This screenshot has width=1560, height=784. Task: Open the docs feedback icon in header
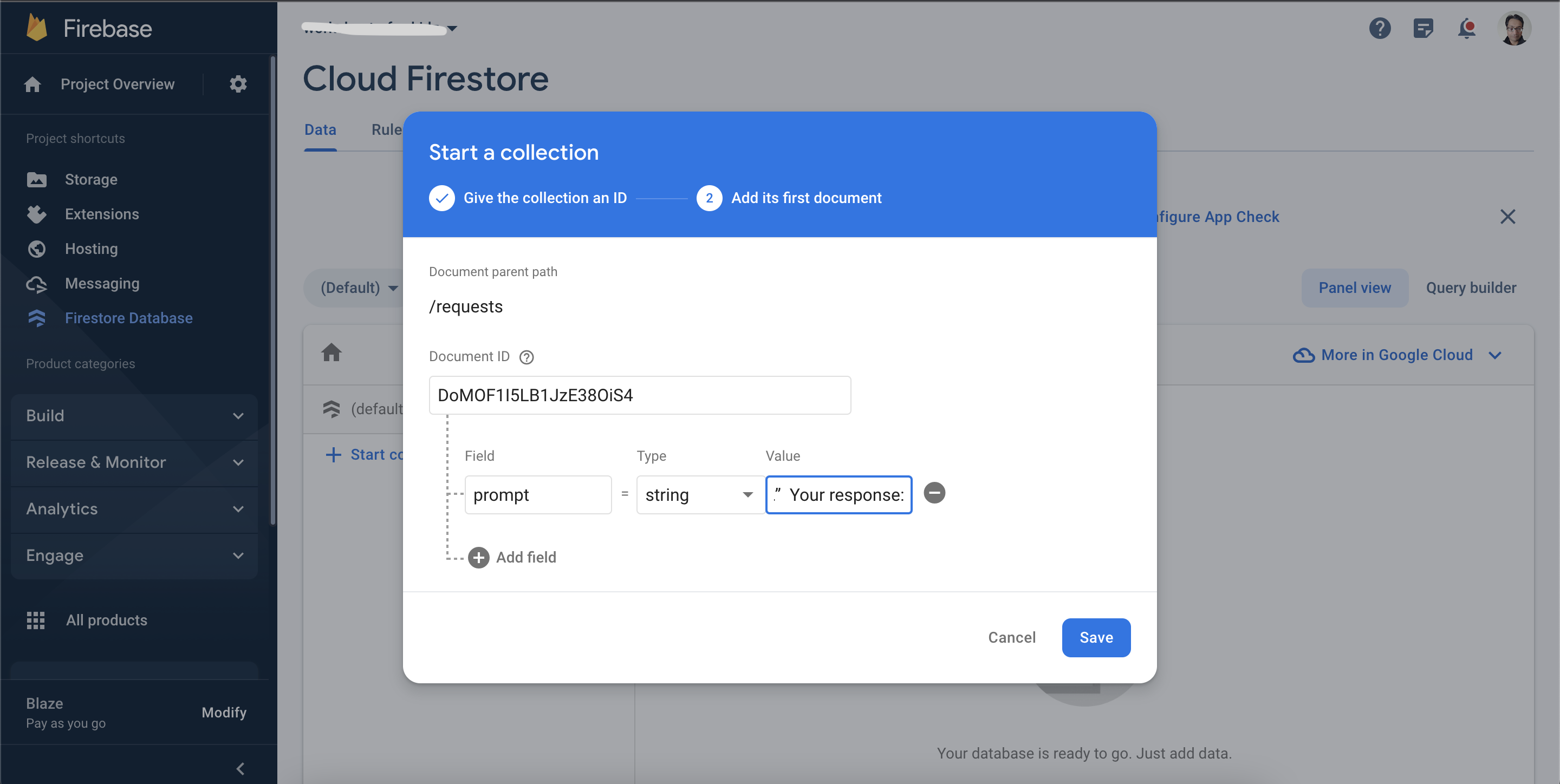[x=1423, y=29]
